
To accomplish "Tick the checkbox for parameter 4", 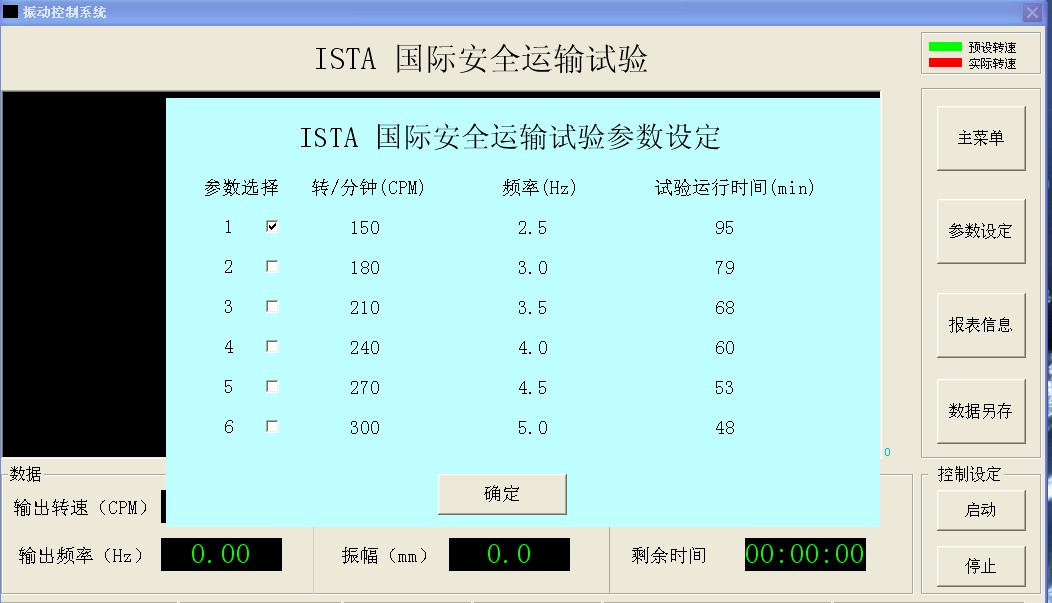I will 272,347.
